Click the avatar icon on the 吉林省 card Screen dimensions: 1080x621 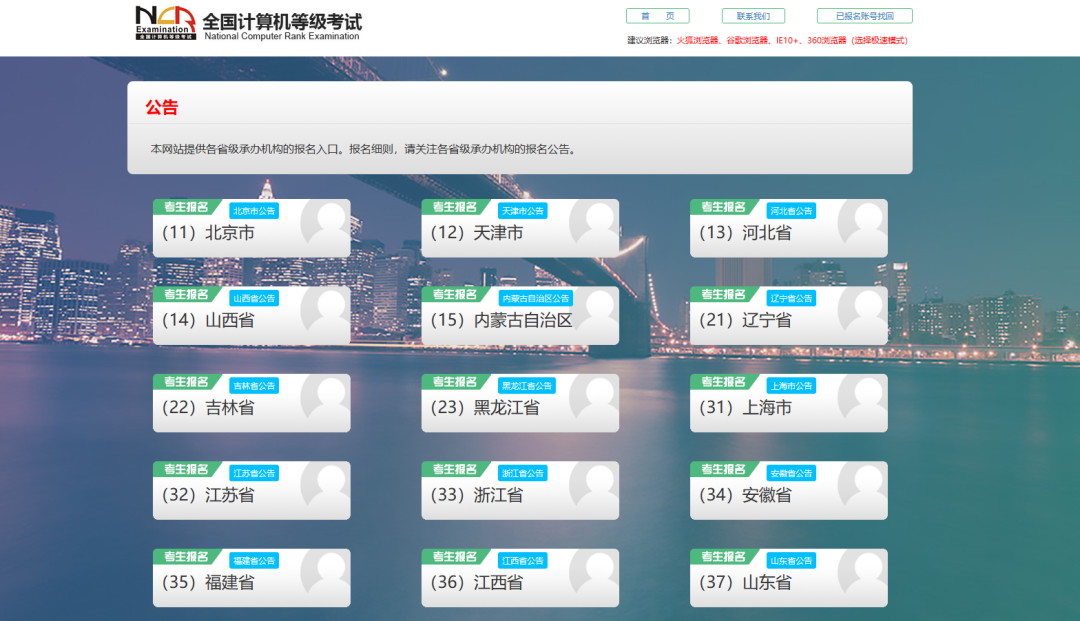(325, 399)
